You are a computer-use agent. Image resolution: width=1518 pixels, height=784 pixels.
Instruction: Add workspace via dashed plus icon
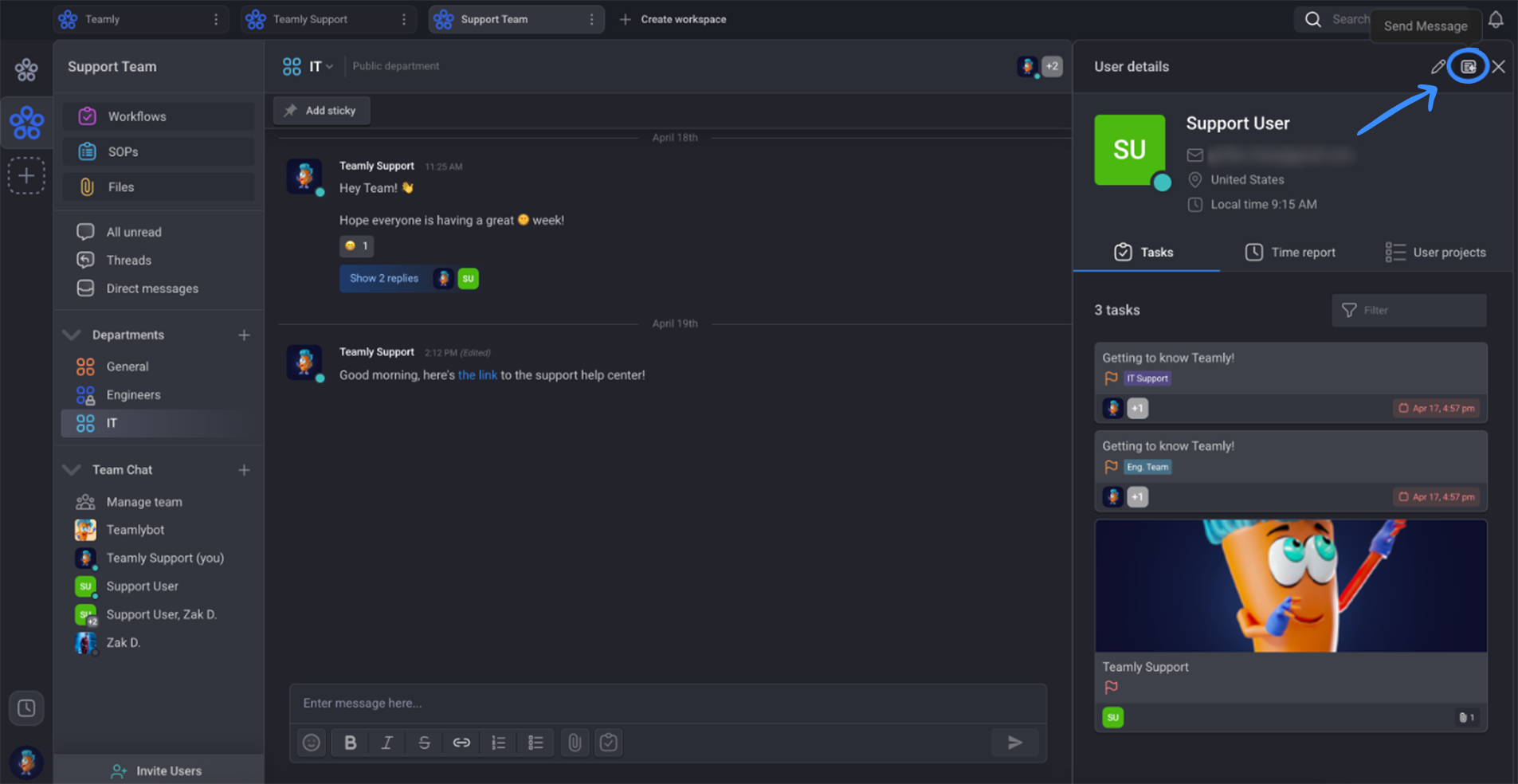[26, 175]
